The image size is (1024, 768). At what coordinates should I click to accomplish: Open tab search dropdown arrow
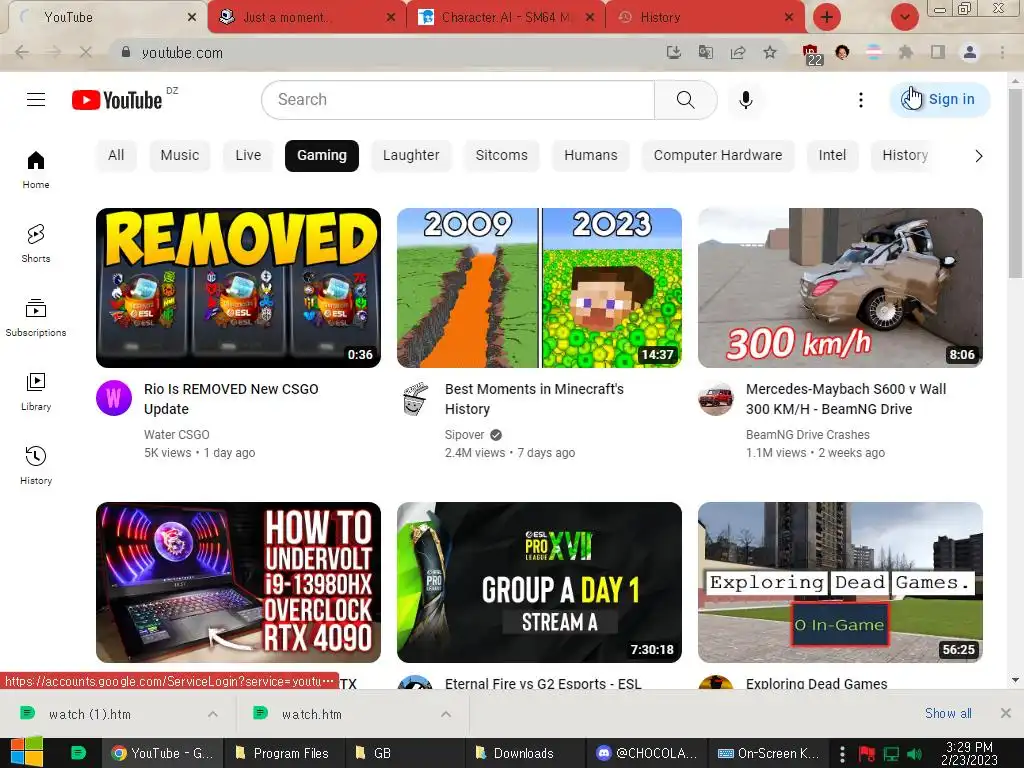point(904,17)
